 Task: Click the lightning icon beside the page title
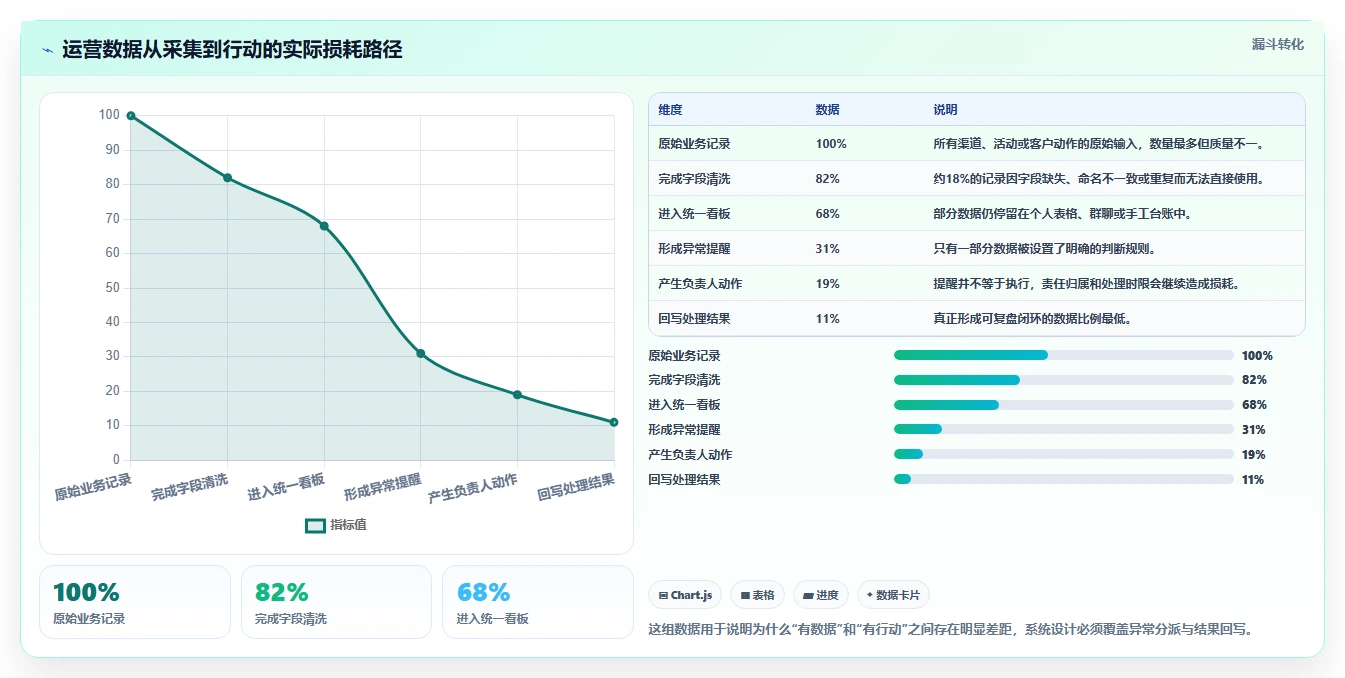point(47,50)
